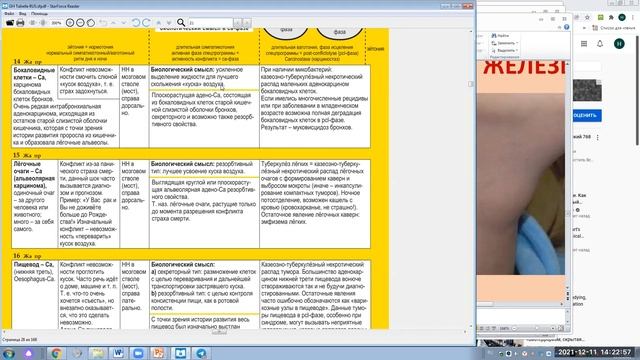The width and height of the screenshot is (640, 360).
Task: Click the magnifier search icon
Action: click(181, 22)
